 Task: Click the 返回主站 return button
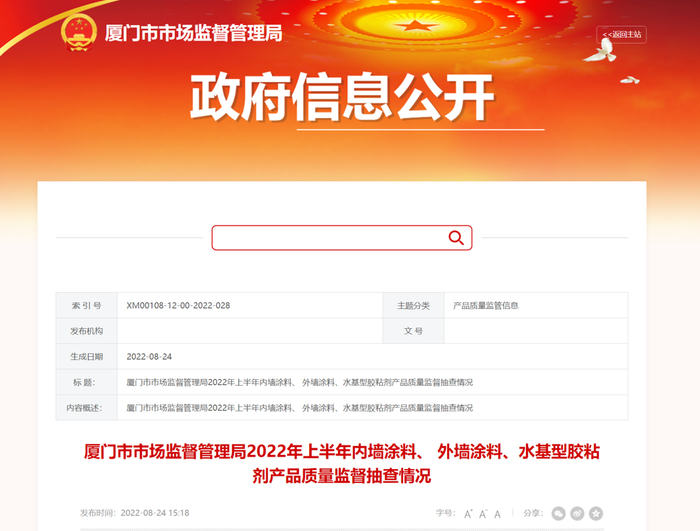pyautogui.click(x=621, y=34)
